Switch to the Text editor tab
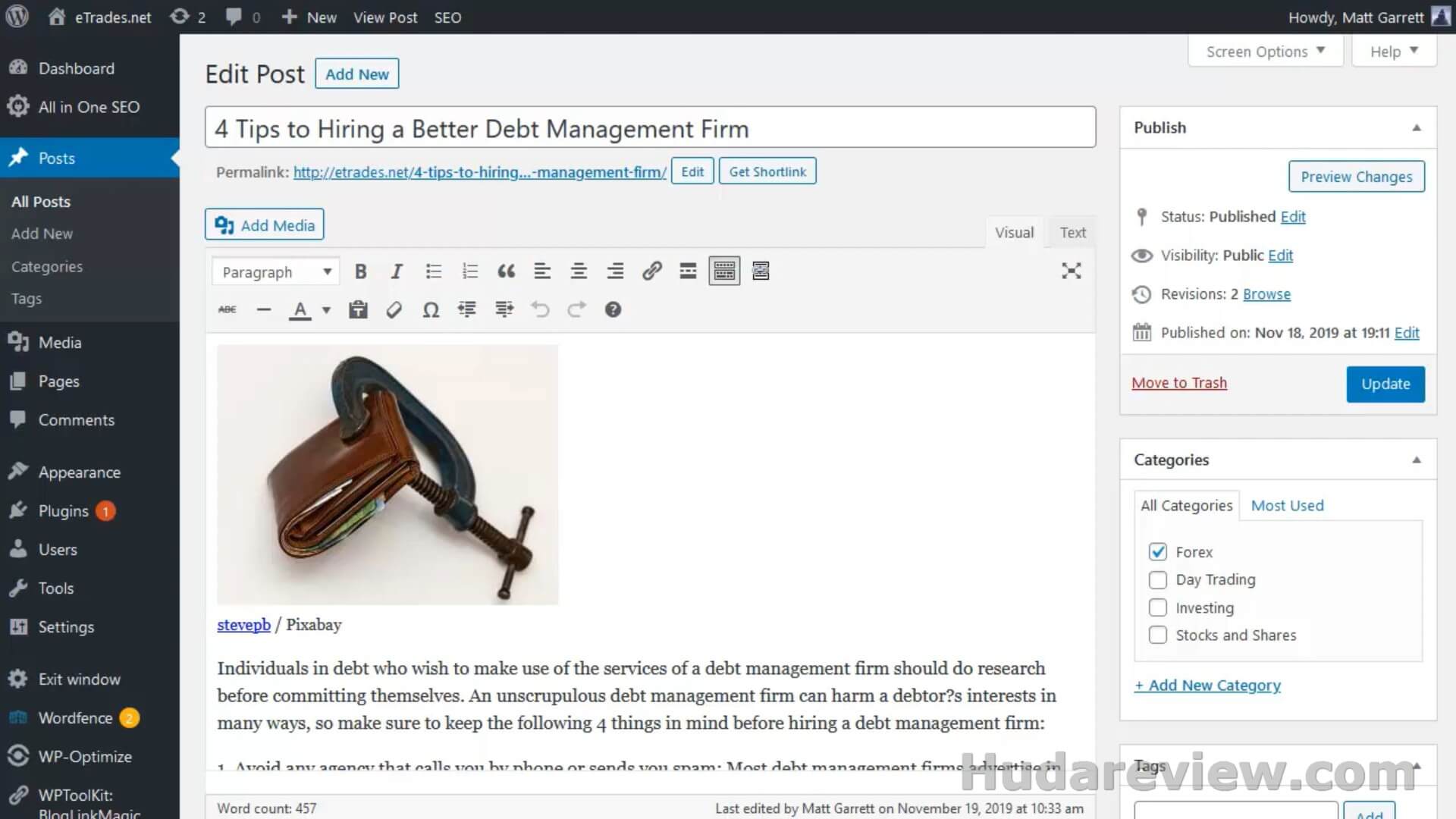The image size is (1456, 819). 1072,232
